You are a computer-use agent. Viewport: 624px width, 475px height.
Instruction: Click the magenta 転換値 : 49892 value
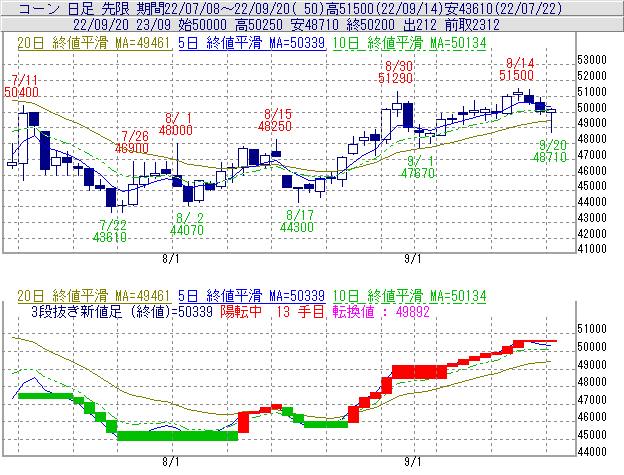[381, 311]
